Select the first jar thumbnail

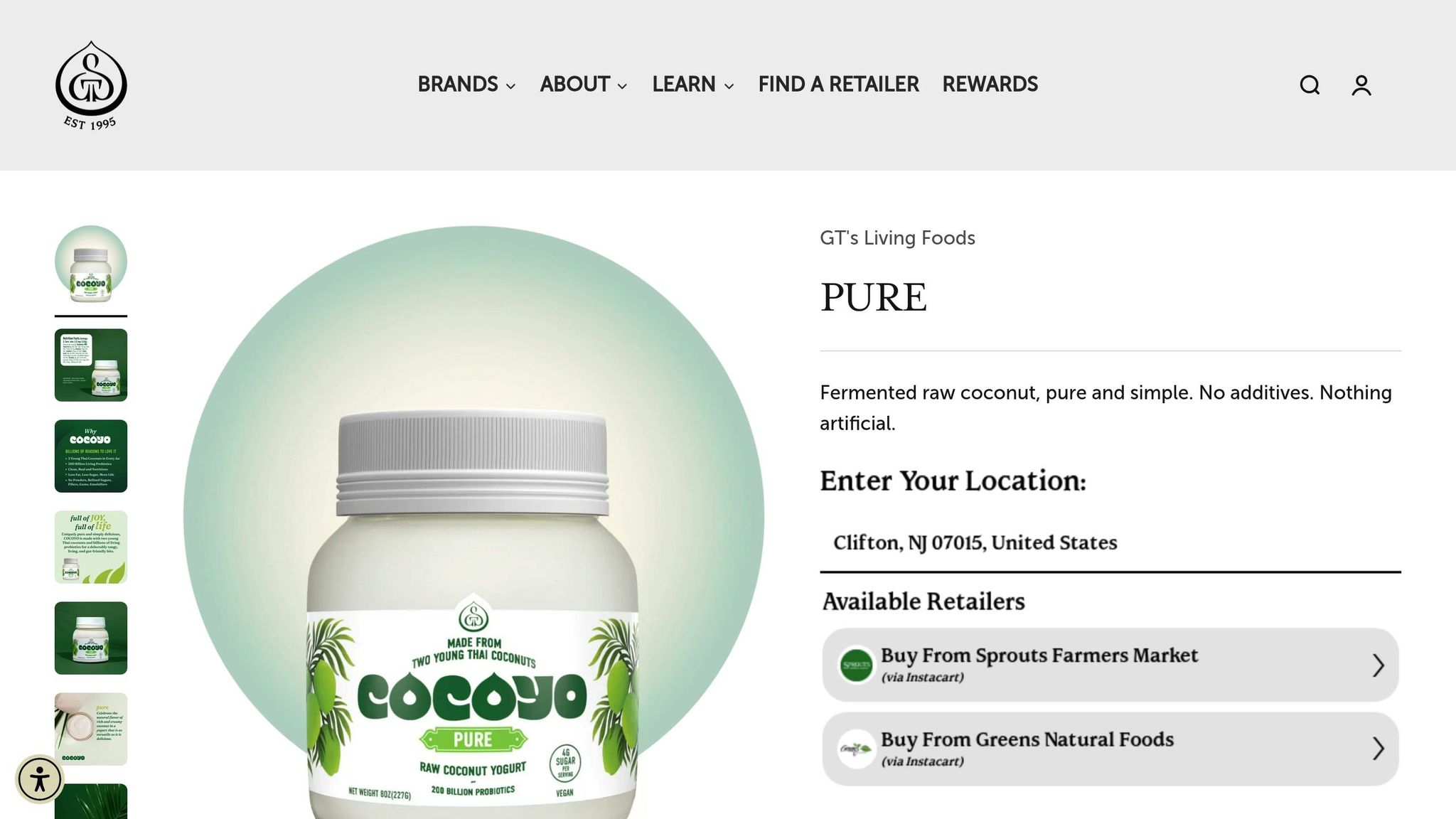click(91, 262)
